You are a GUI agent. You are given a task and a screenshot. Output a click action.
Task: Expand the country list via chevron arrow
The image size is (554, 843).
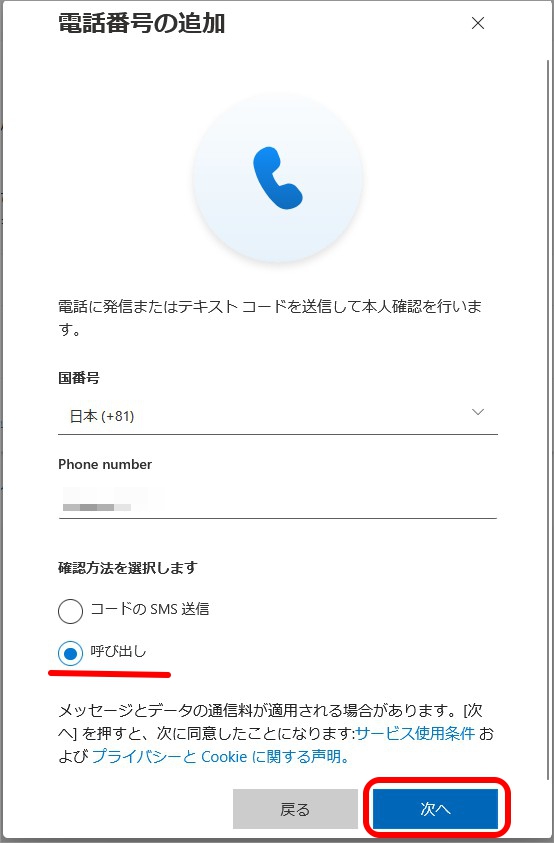coord(478,412)
